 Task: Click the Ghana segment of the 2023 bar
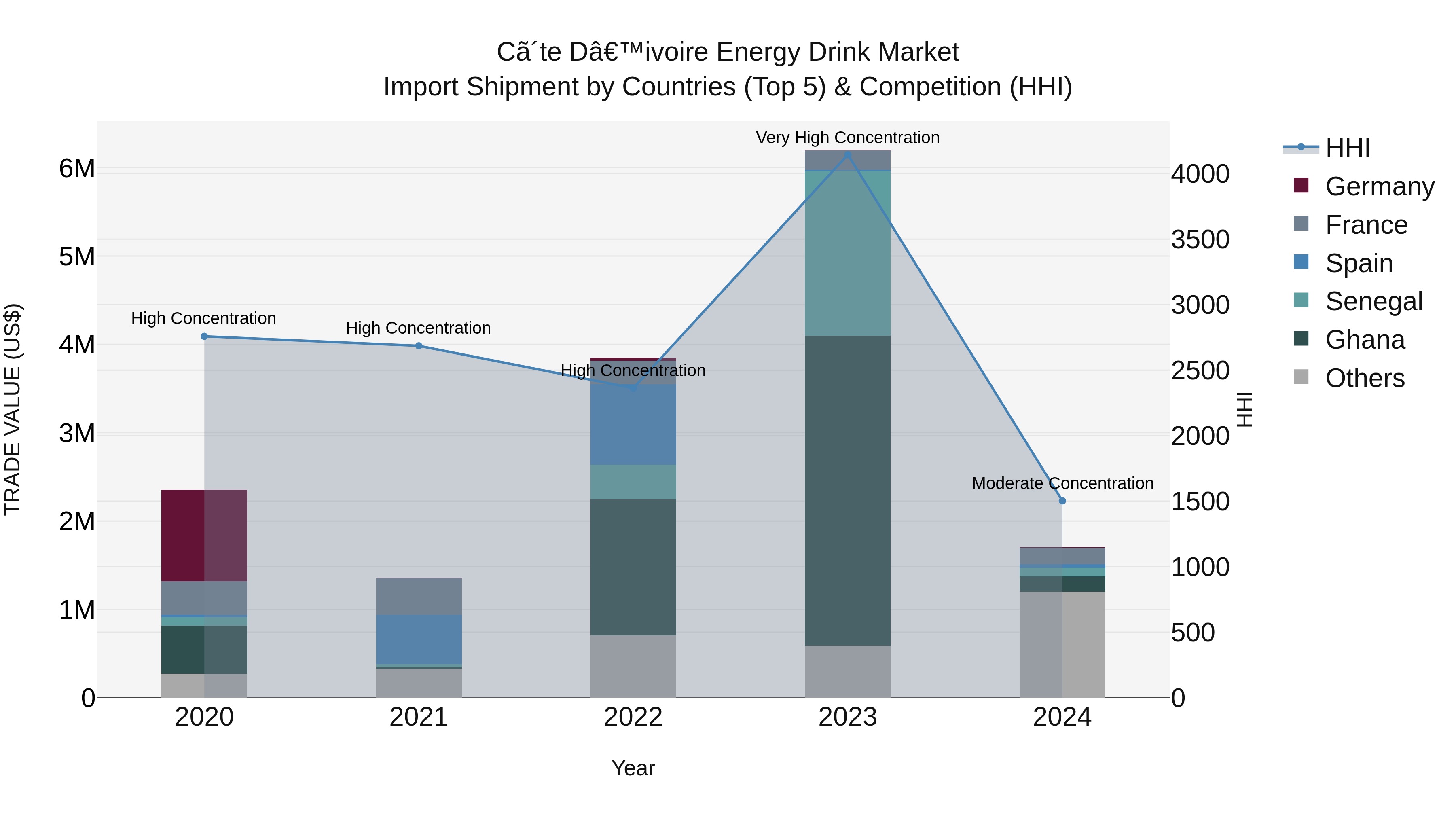847,491
